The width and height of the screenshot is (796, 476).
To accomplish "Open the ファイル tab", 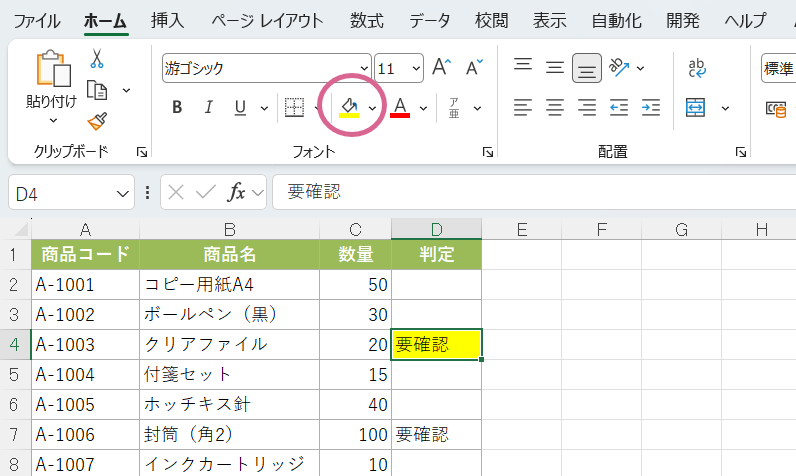I will (x=37, y=21).
